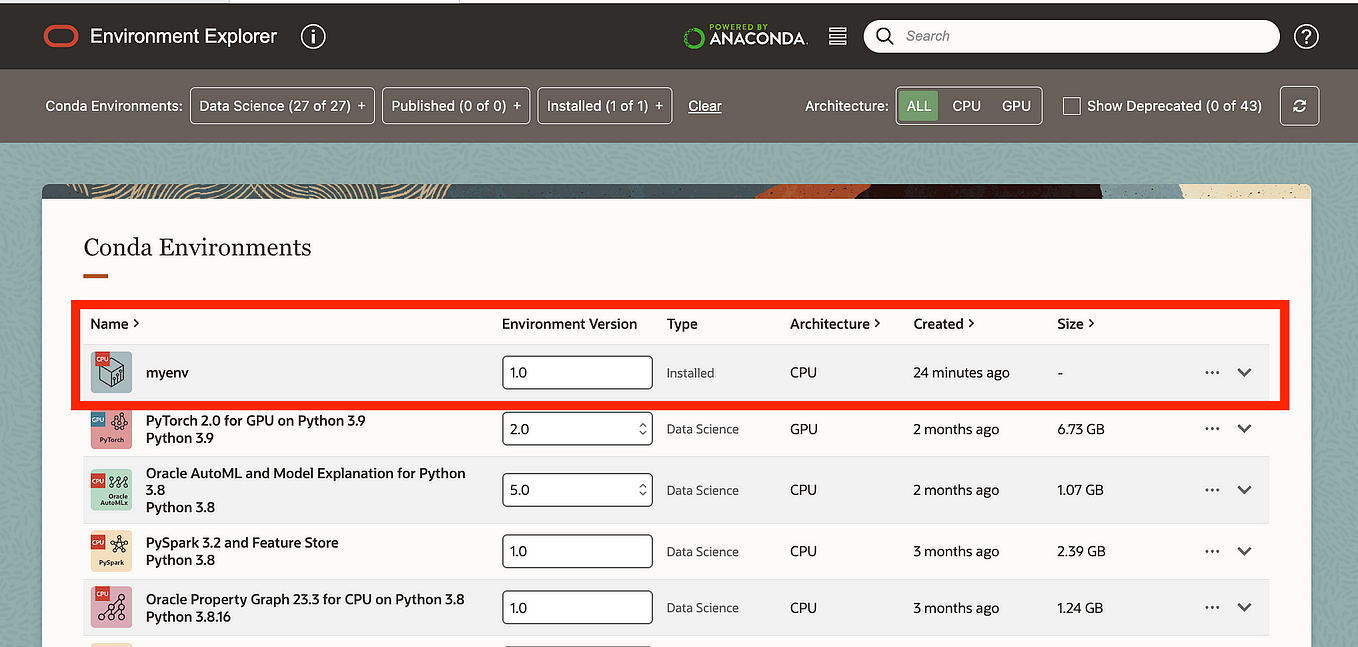Screen dimensions: 1358x647
Task: Click the 24 minutes ago cell
Action: (x=961, y=372)
